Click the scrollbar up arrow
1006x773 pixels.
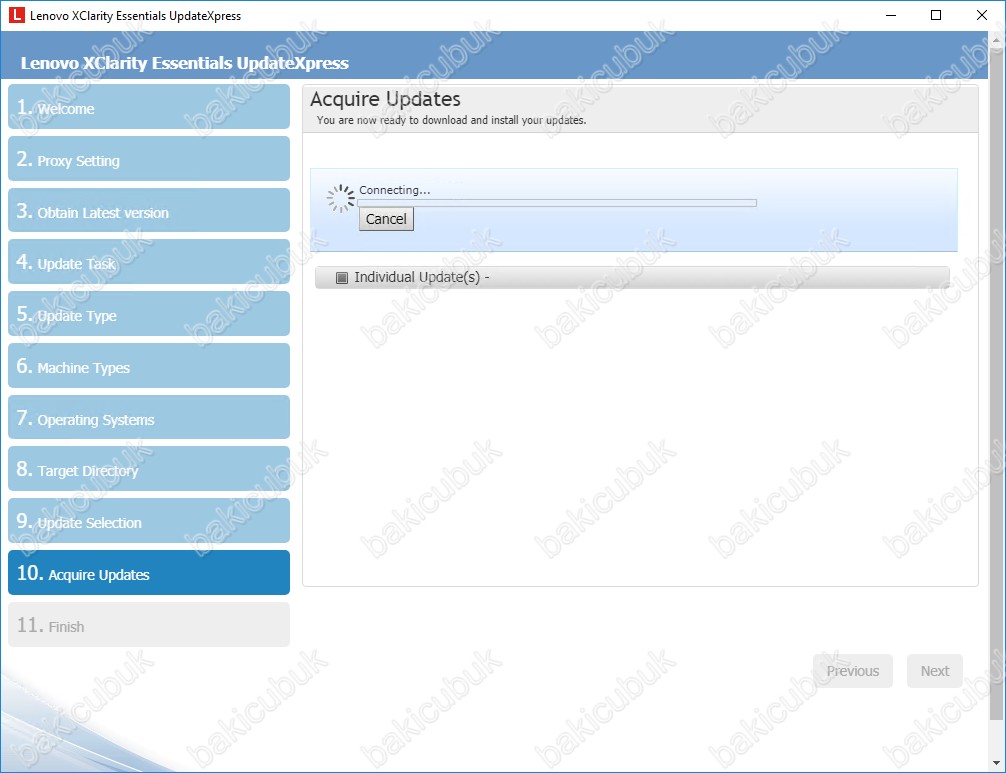point(996,39)
